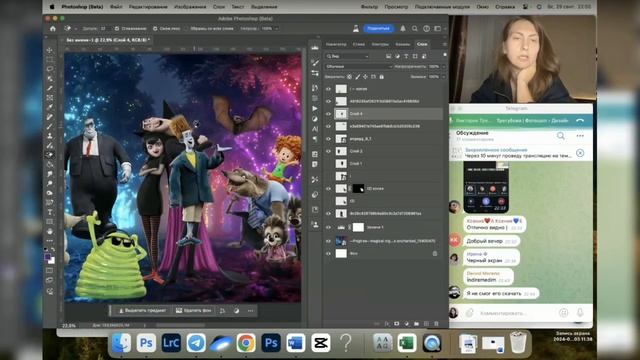Viewport: 640px width, 360px height.
Task: Open the layer filter type 'Вид' dropdown
Action: 347,56
